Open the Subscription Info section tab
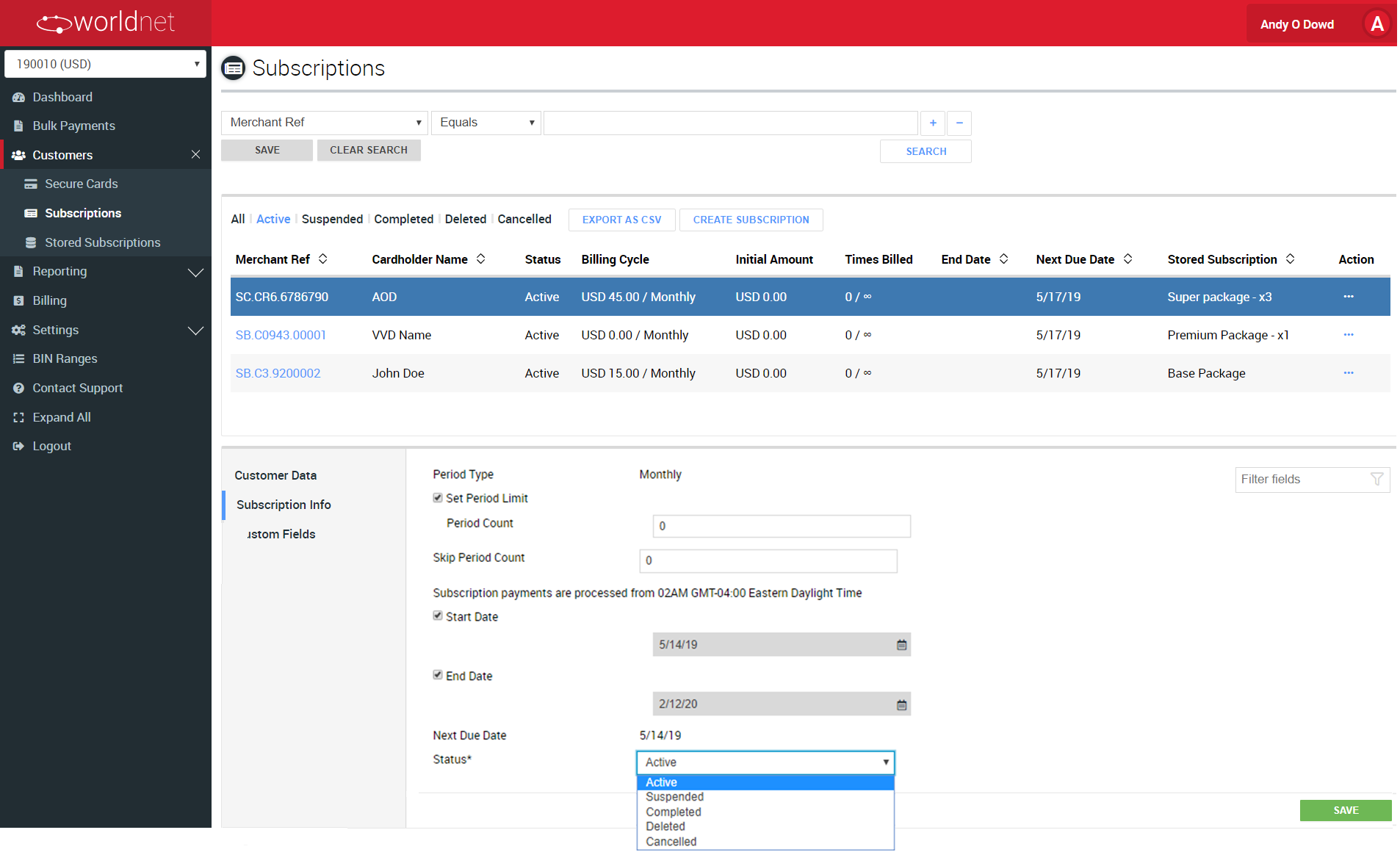 coord(284,505)
